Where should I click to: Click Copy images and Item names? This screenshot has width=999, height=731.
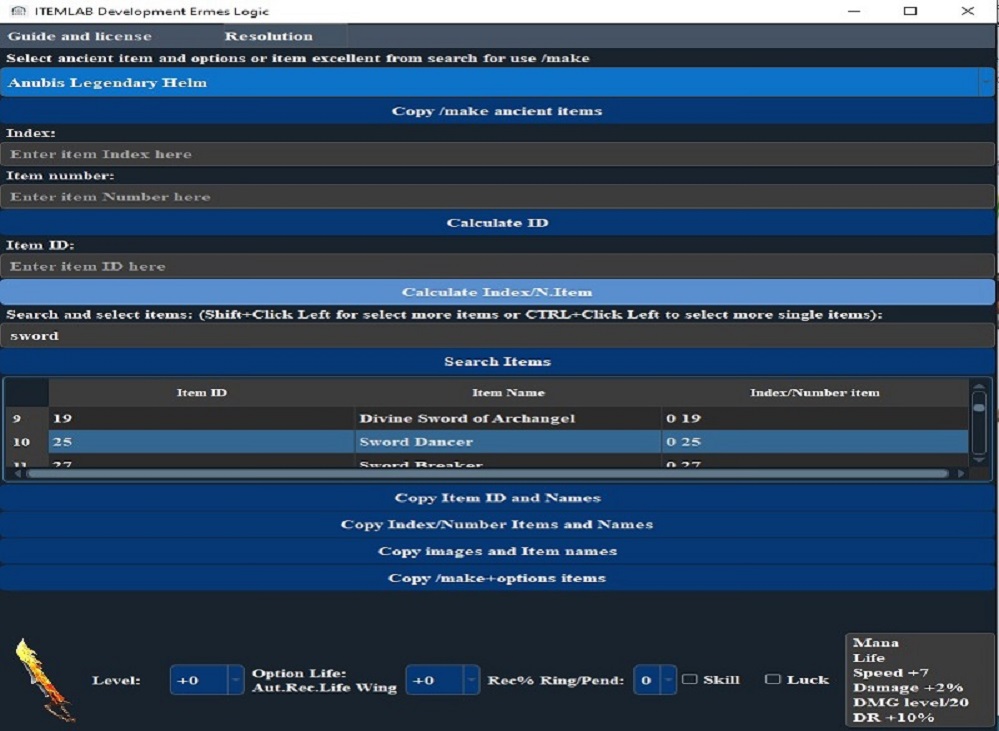click(497, 551)
